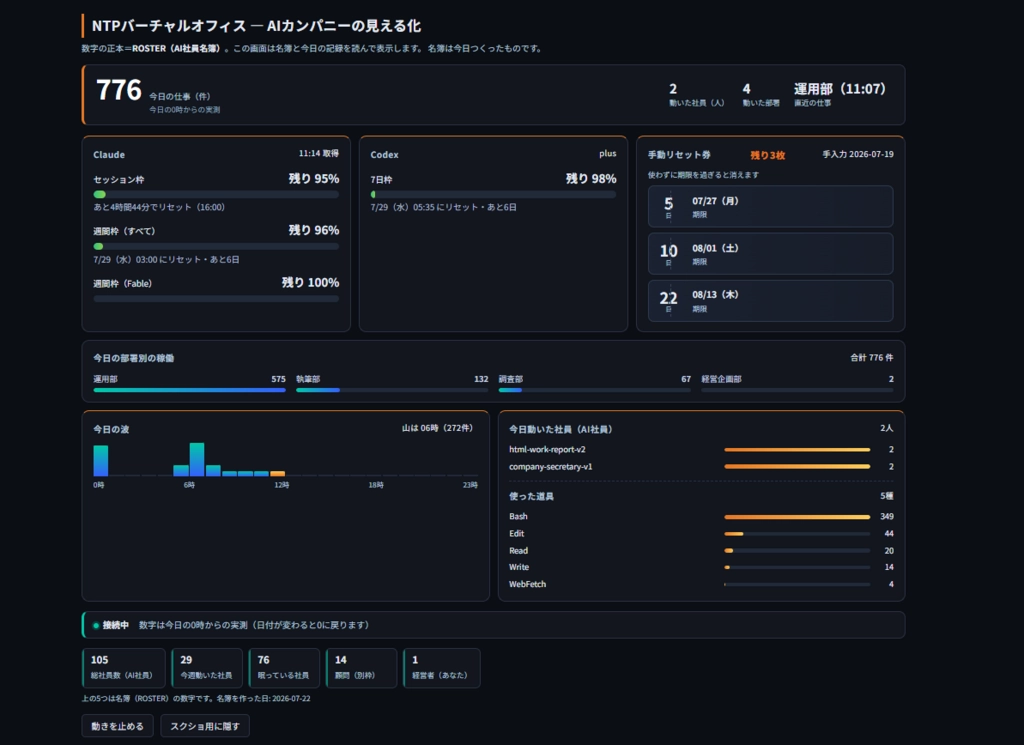Image resolution: width=1024 pixels, height=745 pixels.
Task: Click the 29 今週動いた社員 stat card
Action: point(207,668)
